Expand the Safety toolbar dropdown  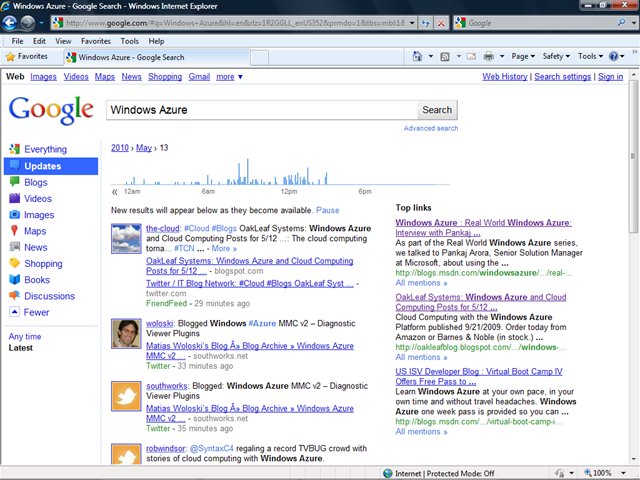pyautogui.click(x=557, y=57)
